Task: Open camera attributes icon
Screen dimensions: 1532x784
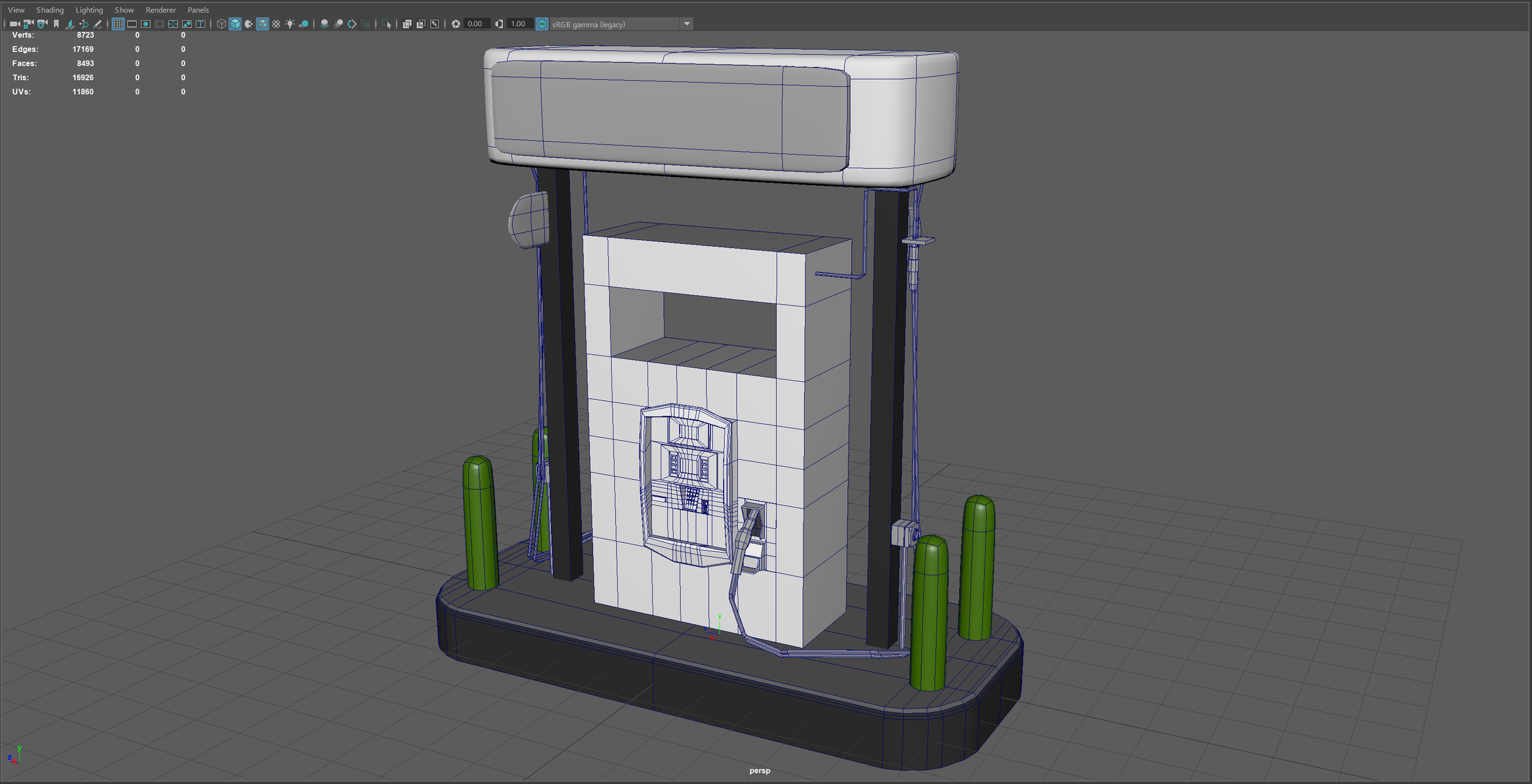Action: [42, 24]
